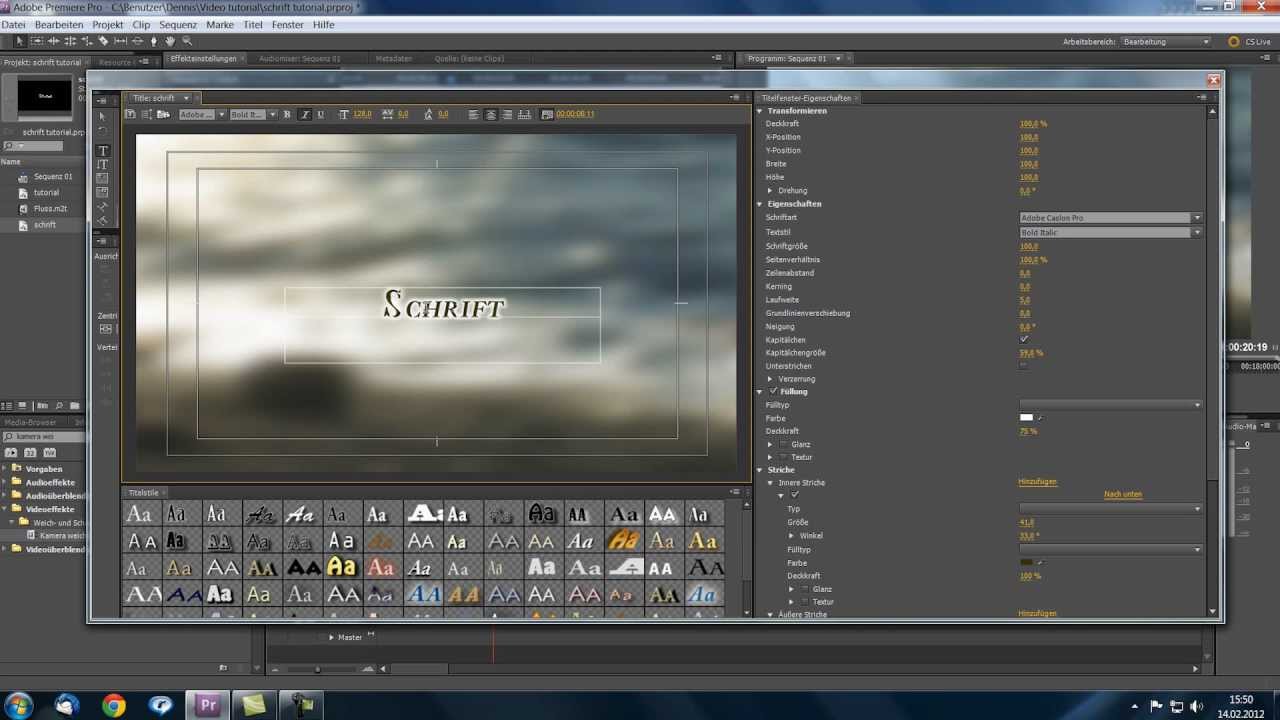The image size is (1280, 720).
Task: Open the Sequenz menu
Action: 178,24
